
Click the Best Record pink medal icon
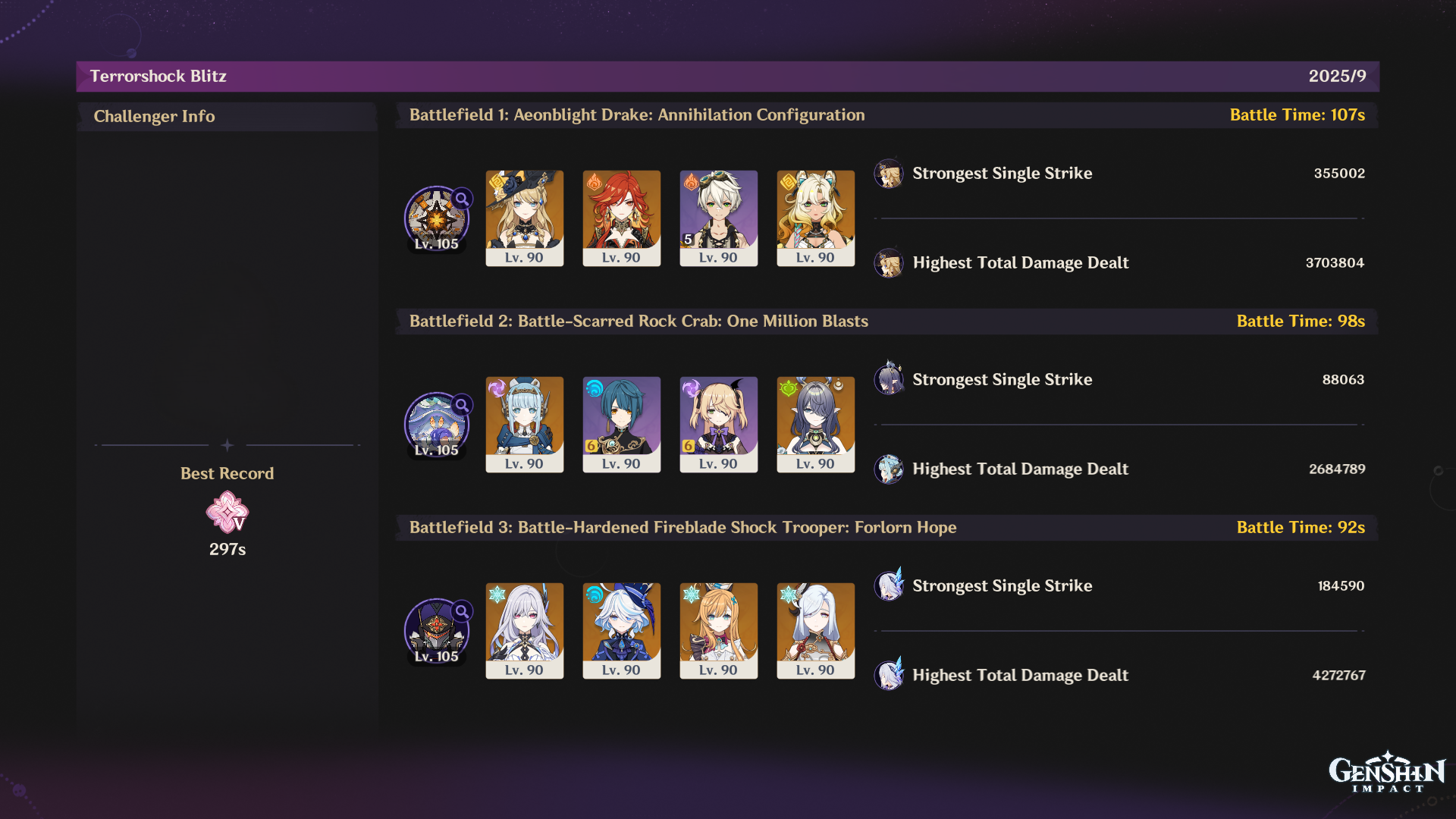point(227,512)
